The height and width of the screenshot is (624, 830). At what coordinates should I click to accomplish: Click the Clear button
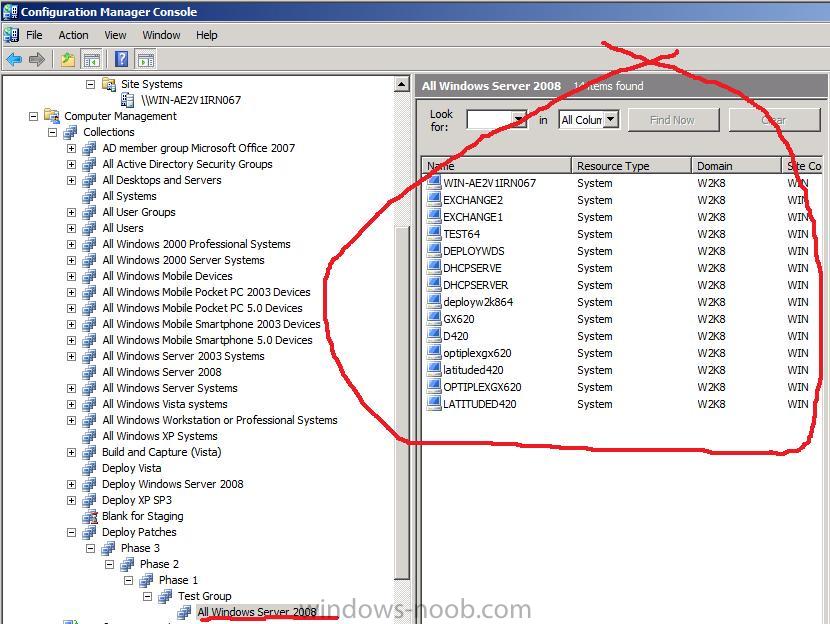774,120
